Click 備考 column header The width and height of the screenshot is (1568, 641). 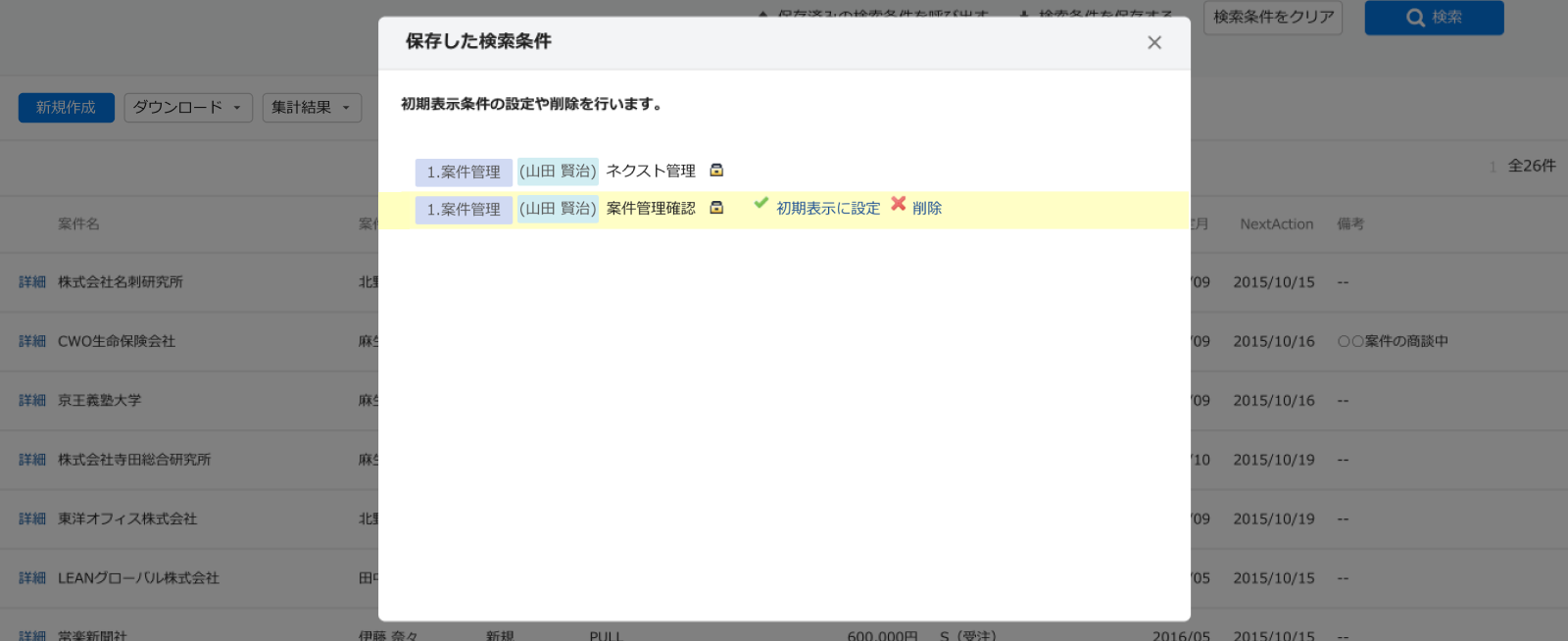(1350, 224)
